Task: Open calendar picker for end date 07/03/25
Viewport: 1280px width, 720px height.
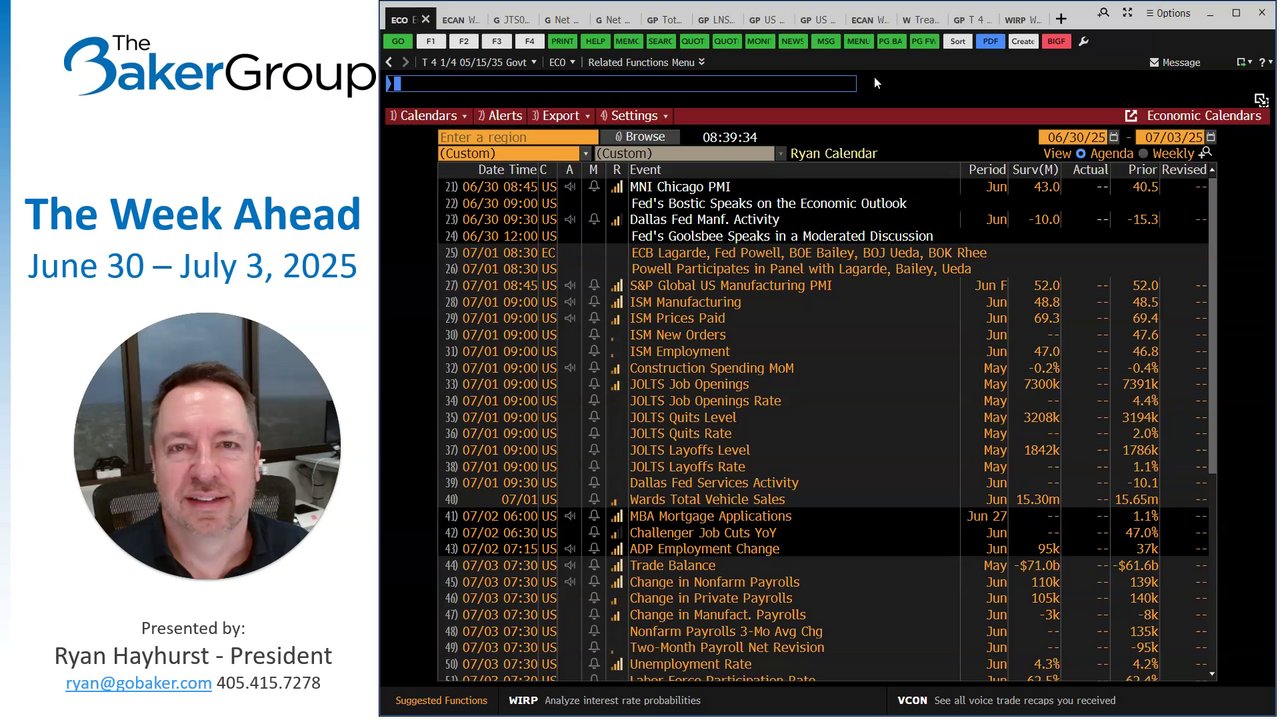Action: coord(1211,137)
